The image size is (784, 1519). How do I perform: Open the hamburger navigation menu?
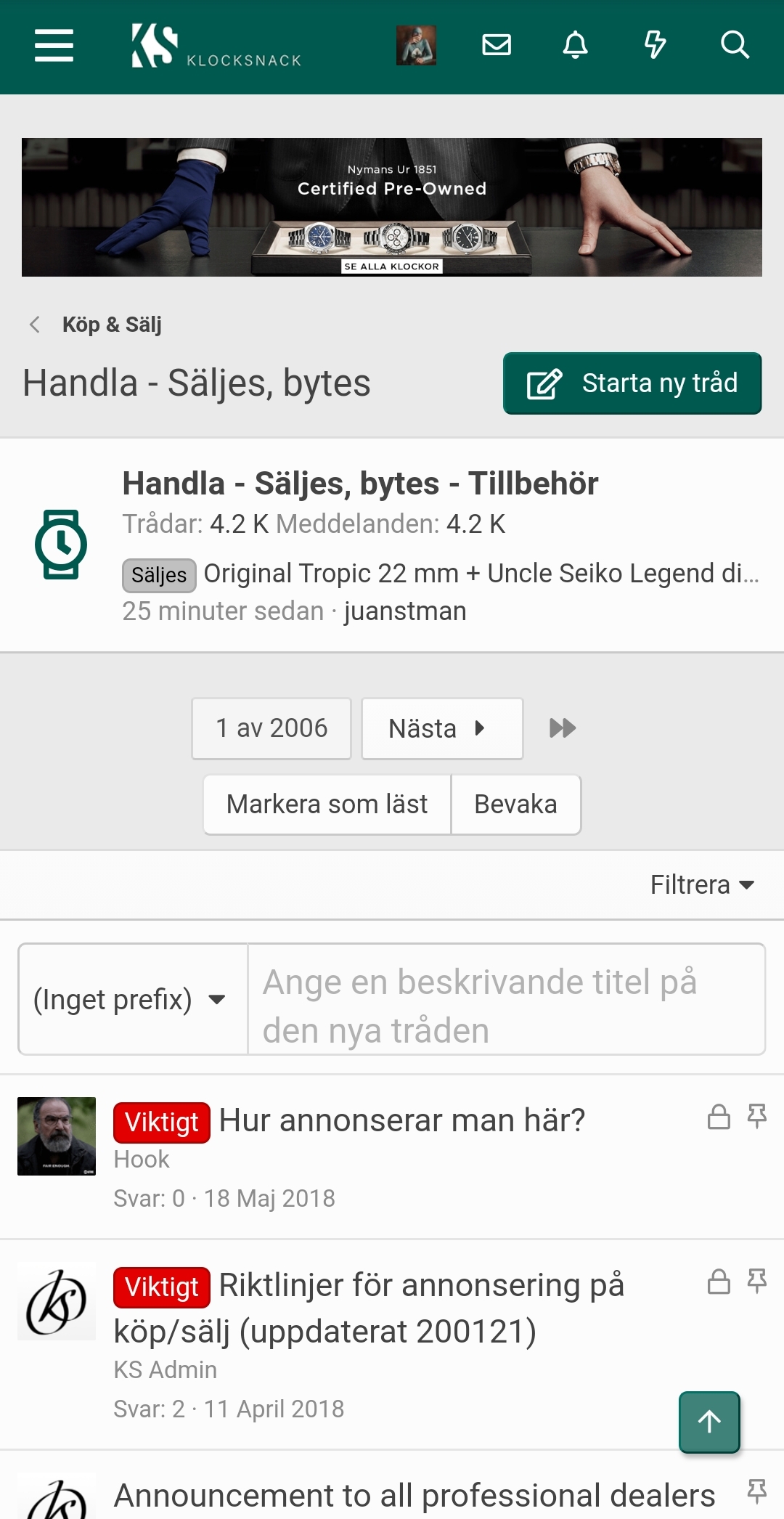coord(54,46)
